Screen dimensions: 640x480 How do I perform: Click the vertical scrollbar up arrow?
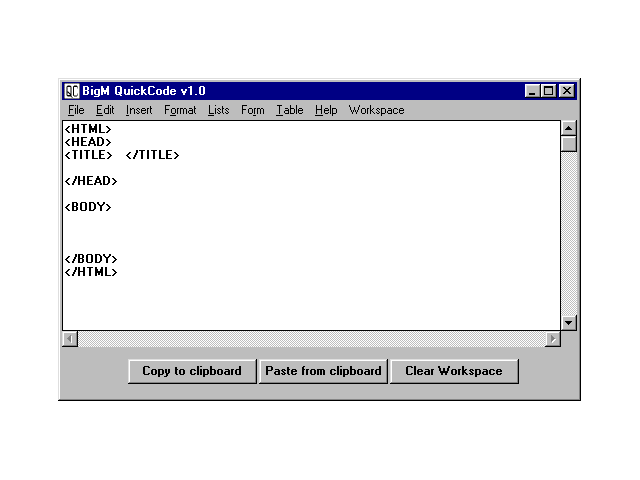568,128
